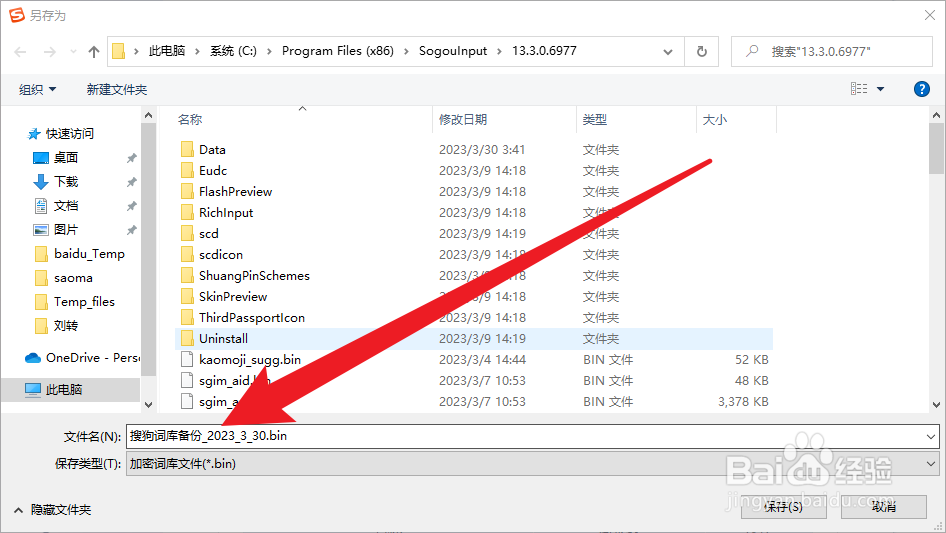Click the 保存(S) button
946x533 pixels.
coord(783,506)
